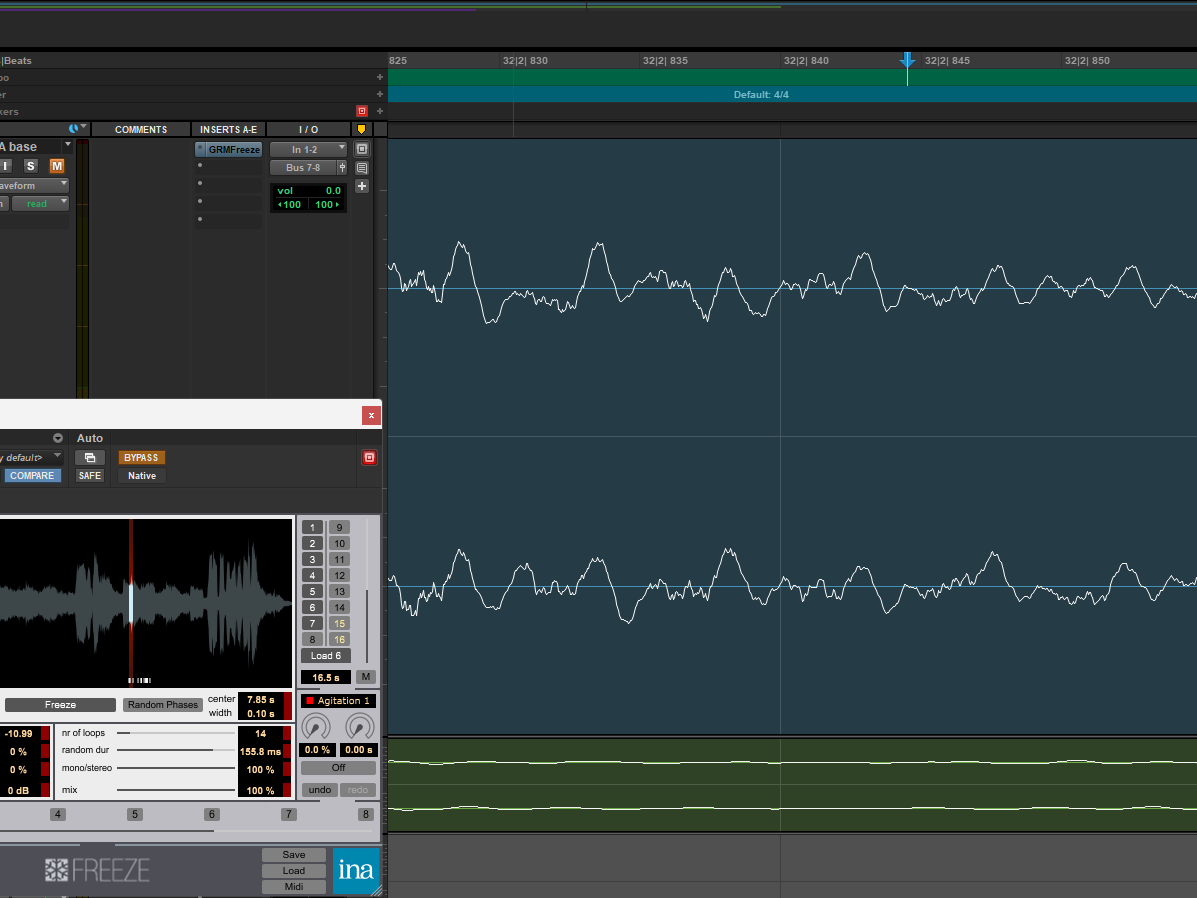Click the I / O column header
Image resolution: width=1197 pixels, height=898 pixels.
[308, 130]
